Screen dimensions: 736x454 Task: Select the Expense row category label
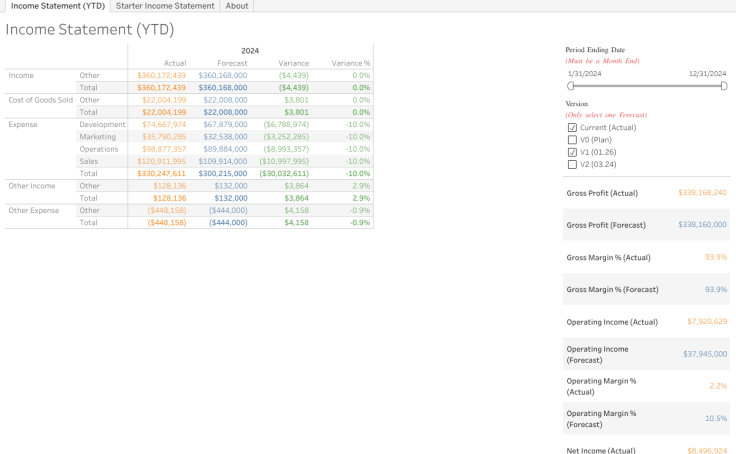pos(22,124)
